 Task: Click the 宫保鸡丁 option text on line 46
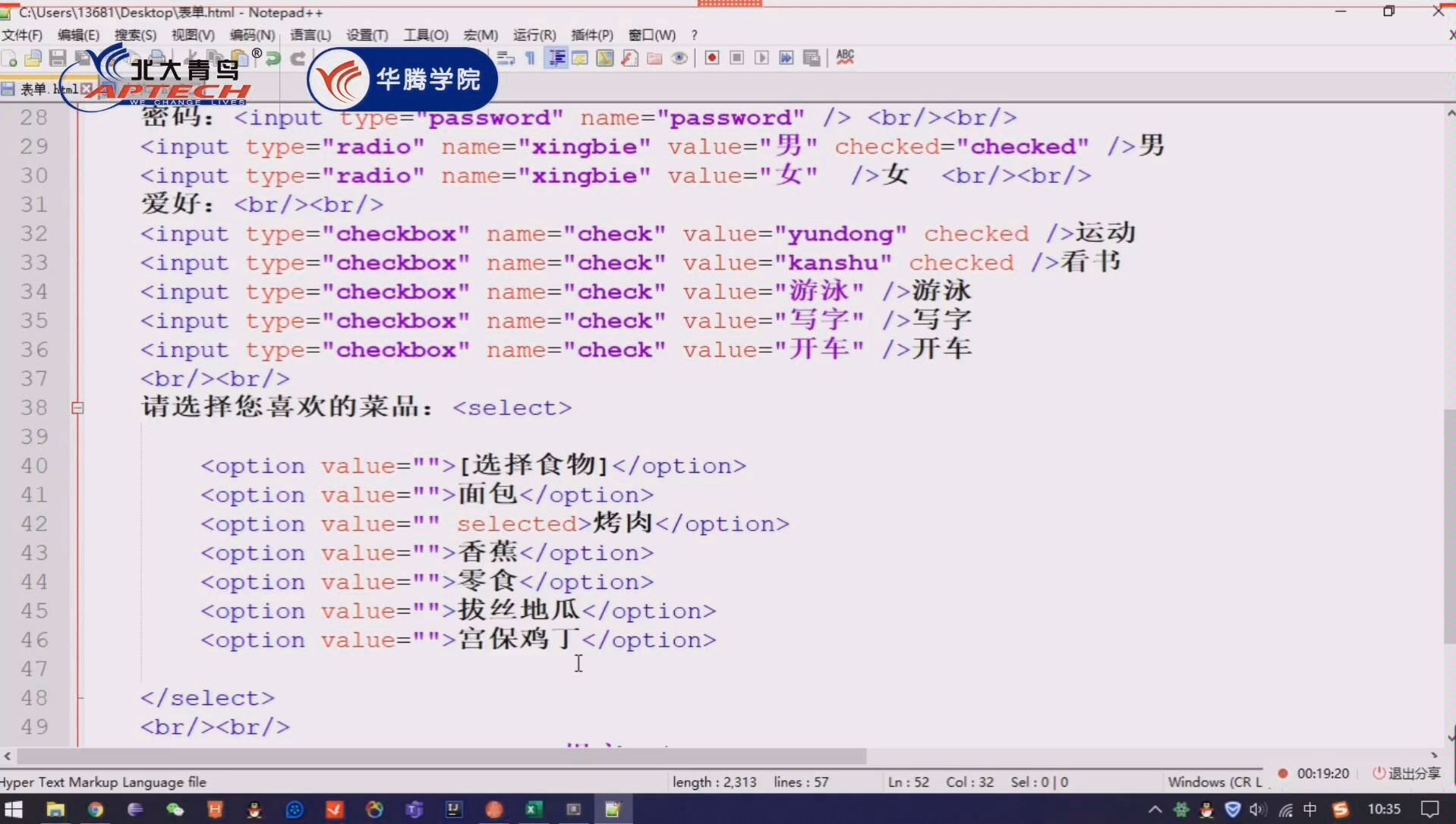coord(518,639)
